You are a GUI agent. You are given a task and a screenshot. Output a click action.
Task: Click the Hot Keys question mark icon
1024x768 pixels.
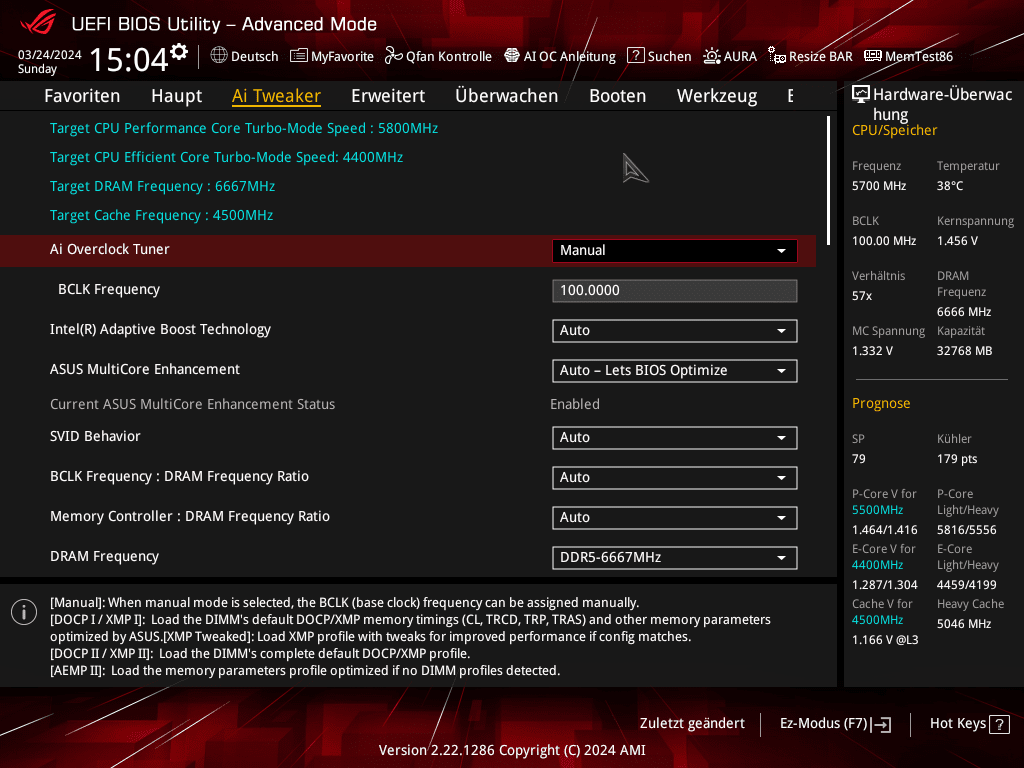999,724
